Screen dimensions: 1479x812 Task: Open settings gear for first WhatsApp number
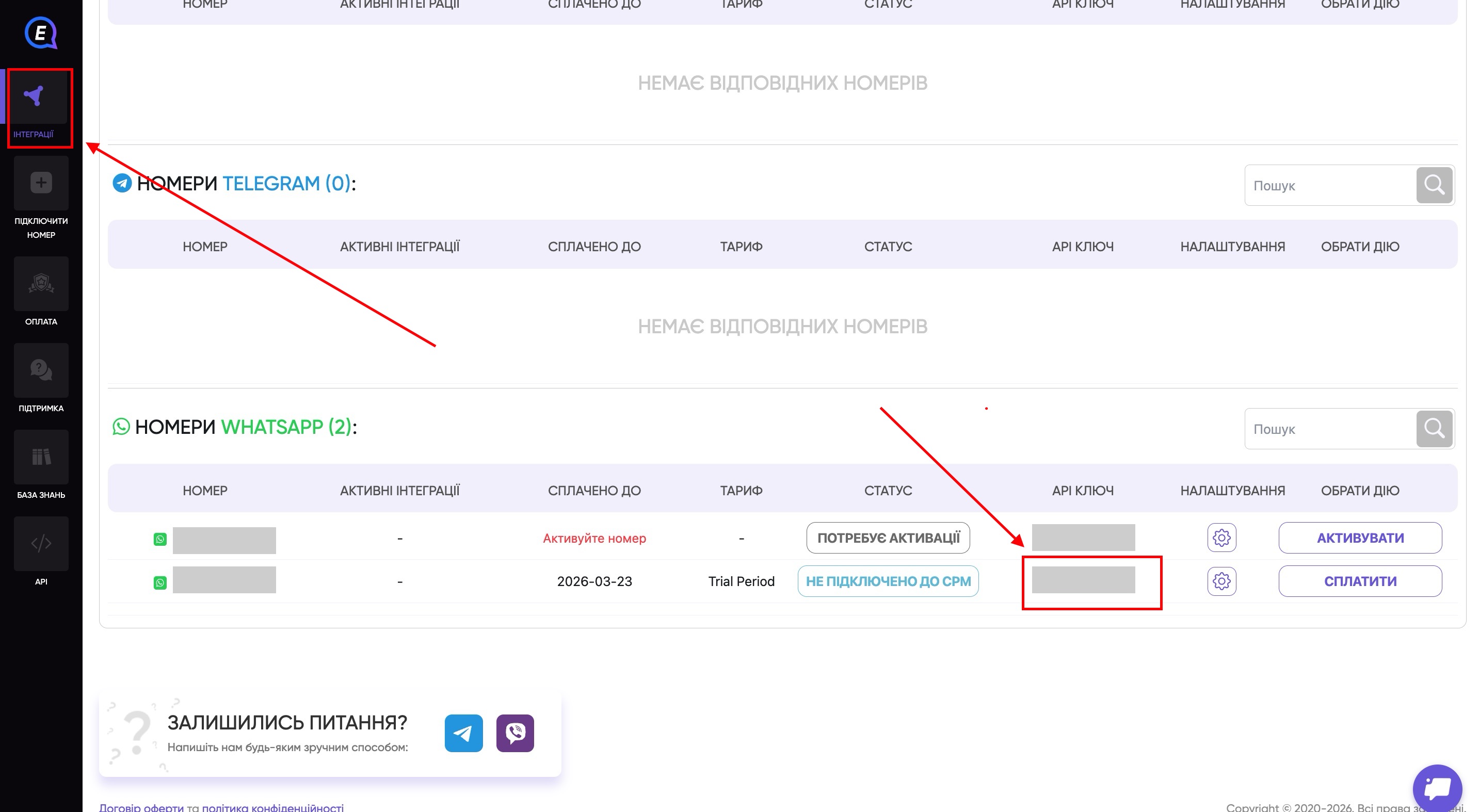[1221, 538]
